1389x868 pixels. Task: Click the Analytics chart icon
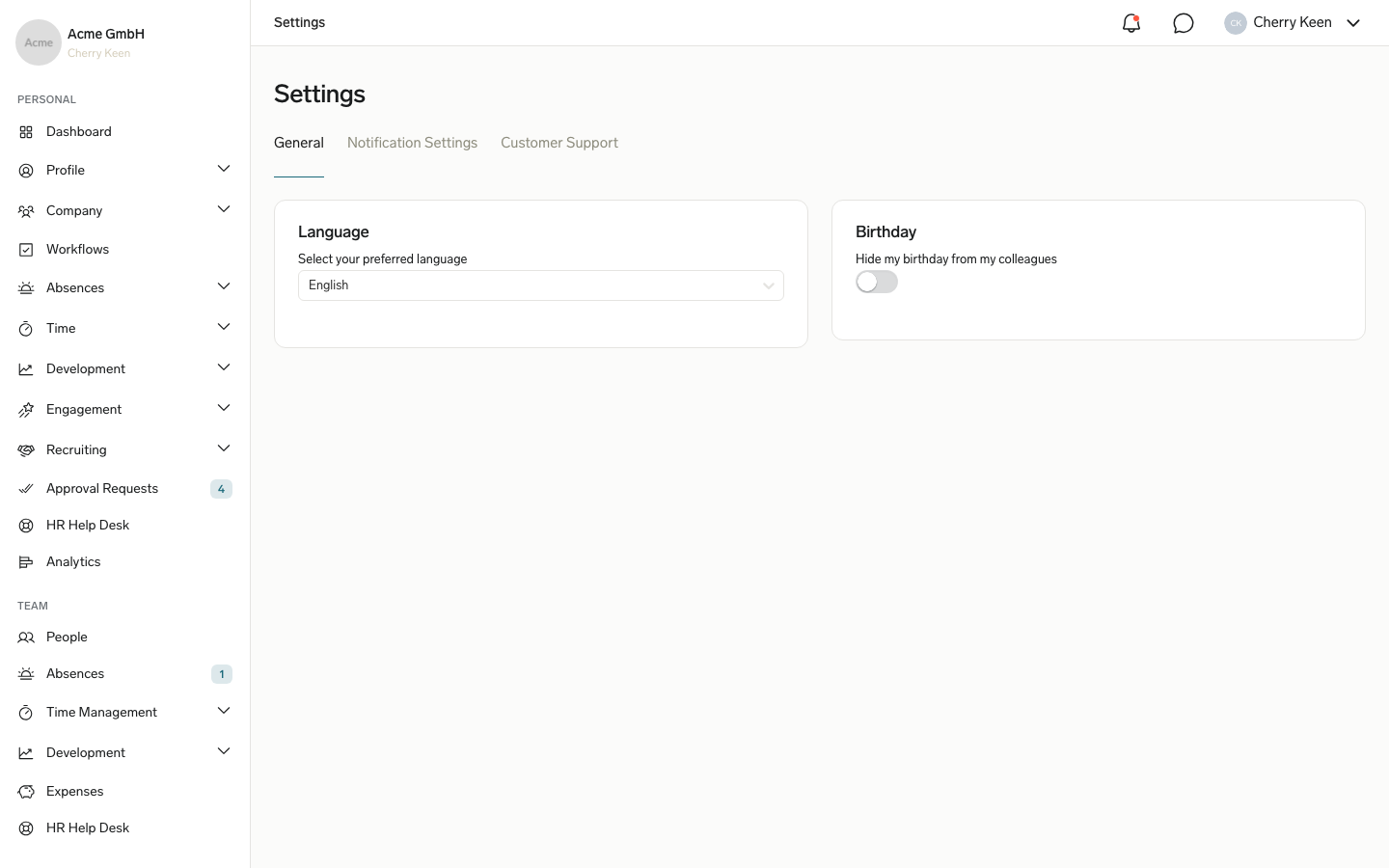tap(26, 562)
